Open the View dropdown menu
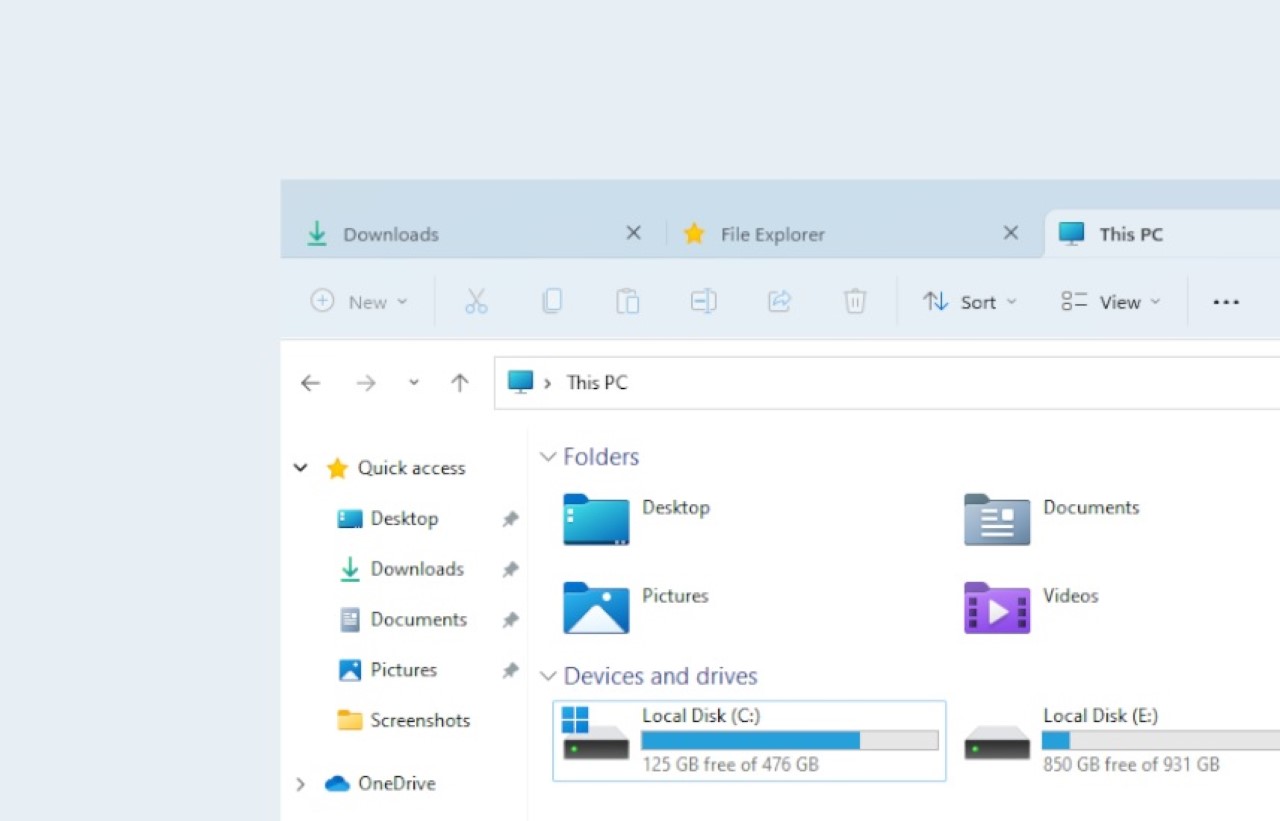Image resolution: width=1280 pixels, height=821 pixels. pos(1111,301)
